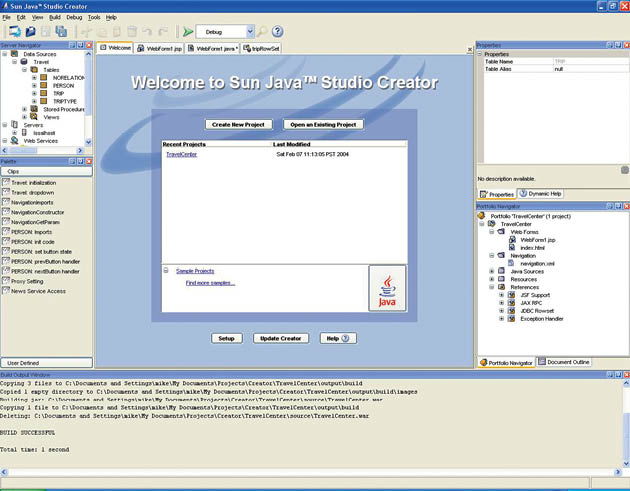
Task: Switch to the Document Outline tab
Action: click(x=564, y=362)
